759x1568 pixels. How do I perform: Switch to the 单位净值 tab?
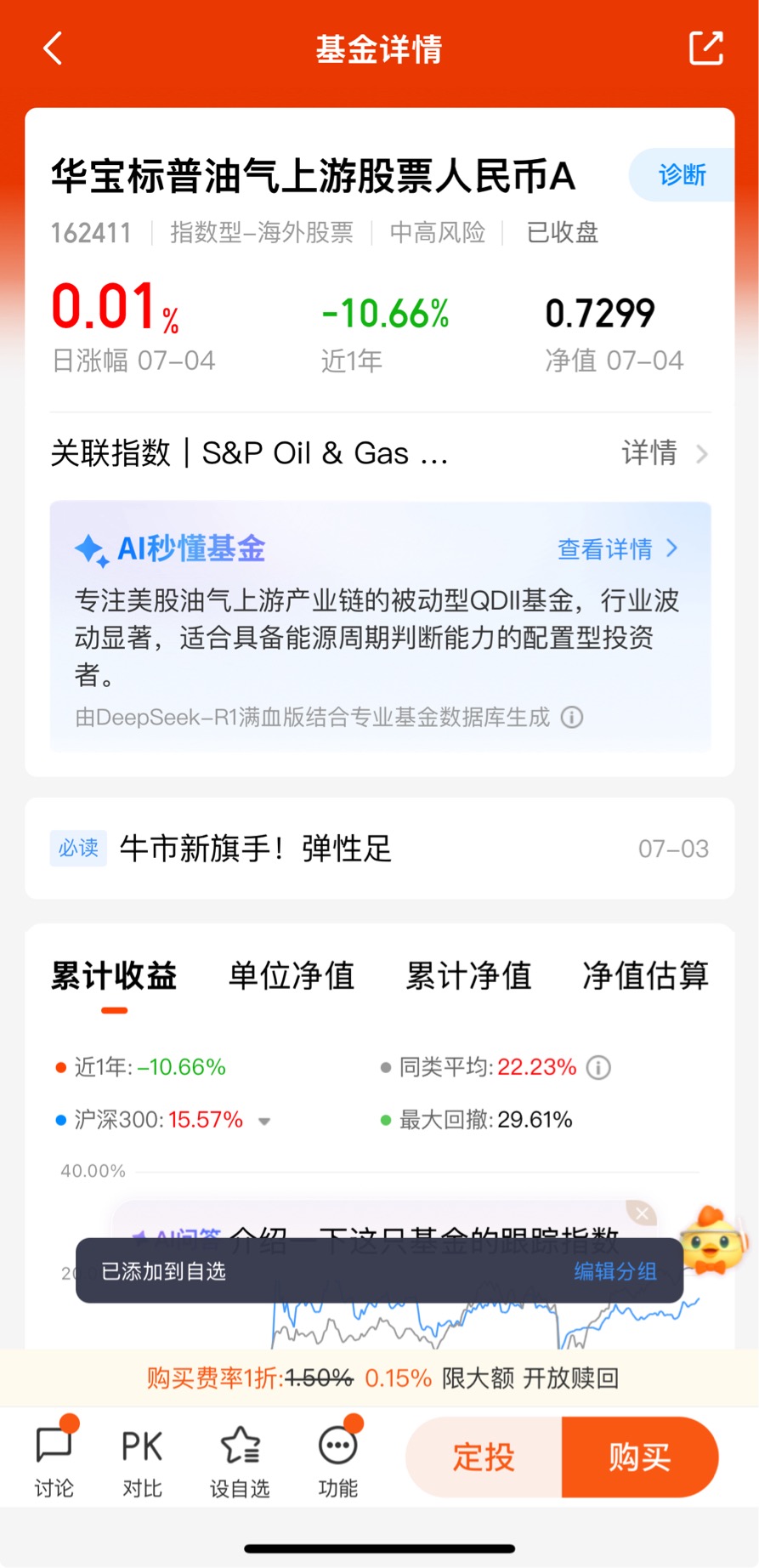tap(292, 975)
